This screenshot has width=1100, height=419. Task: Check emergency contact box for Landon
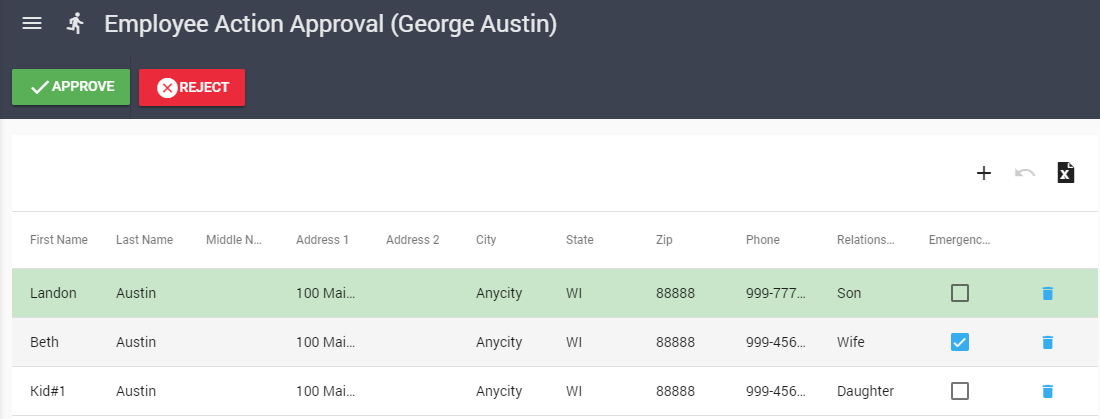coord(960,293)
